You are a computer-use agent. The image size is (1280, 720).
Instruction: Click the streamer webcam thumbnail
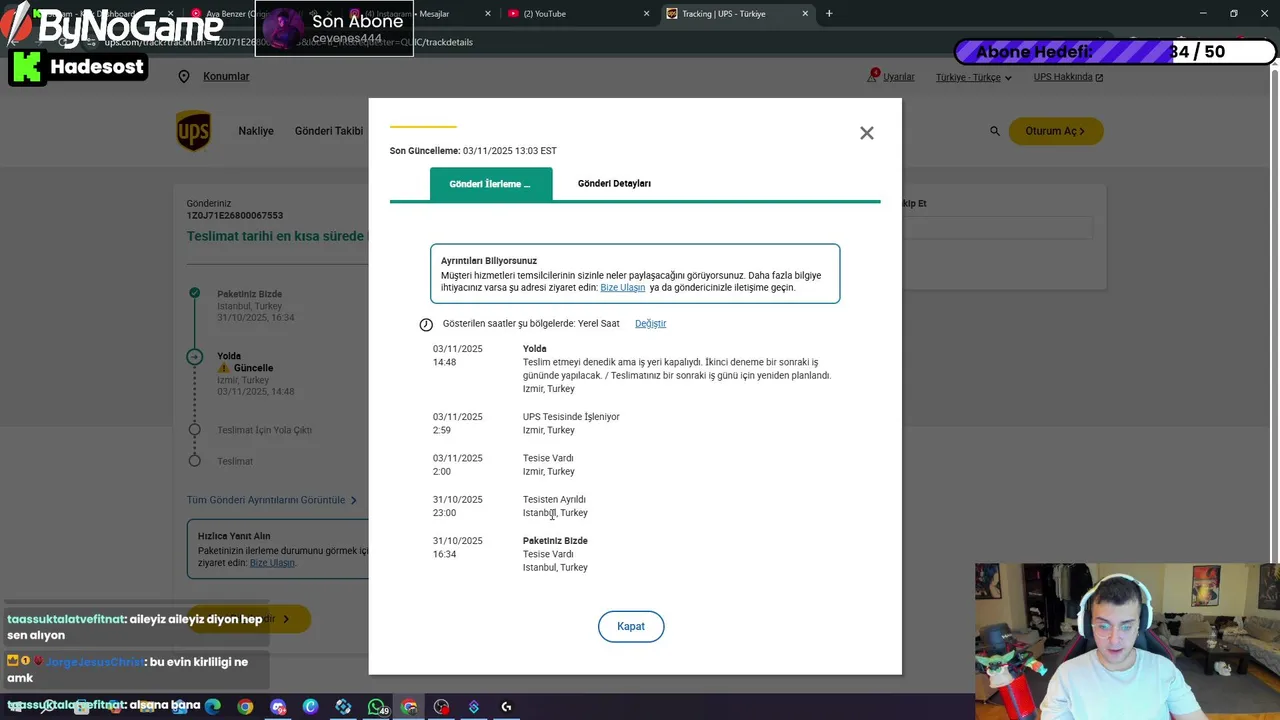pyautogui.click(x=1127, y=641)
